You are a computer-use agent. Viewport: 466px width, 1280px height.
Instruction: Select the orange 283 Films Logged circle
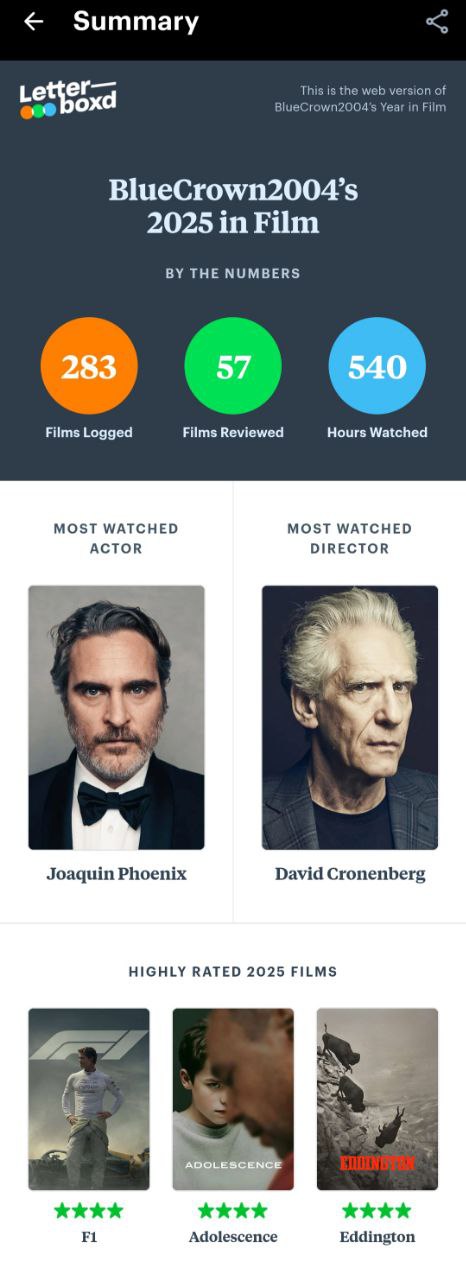(x=89, y=366)
